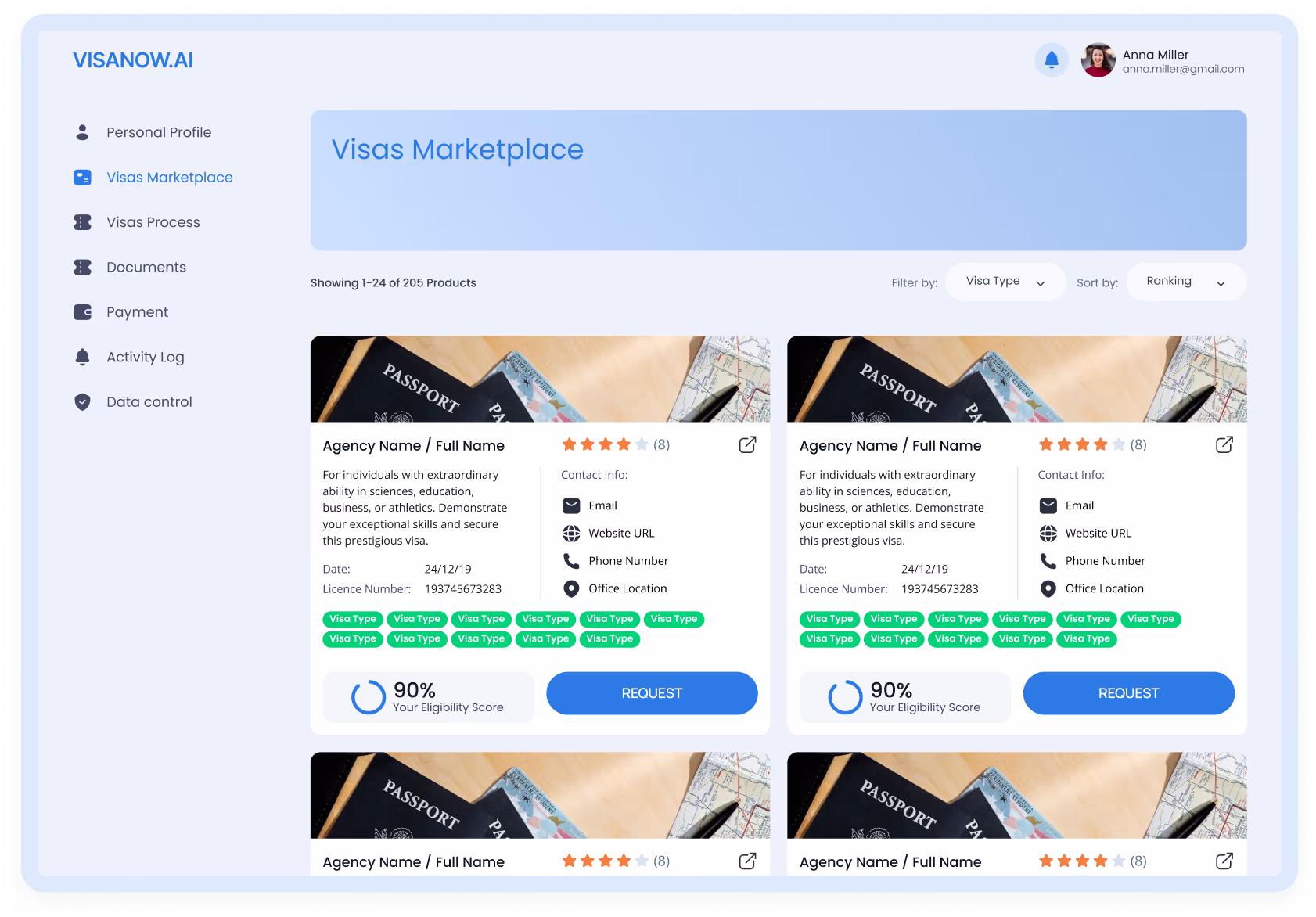Screen dimensions: 1316x917
Task: Click the Phone Number handset icon in top-left card
Action: tap(571, 561)
